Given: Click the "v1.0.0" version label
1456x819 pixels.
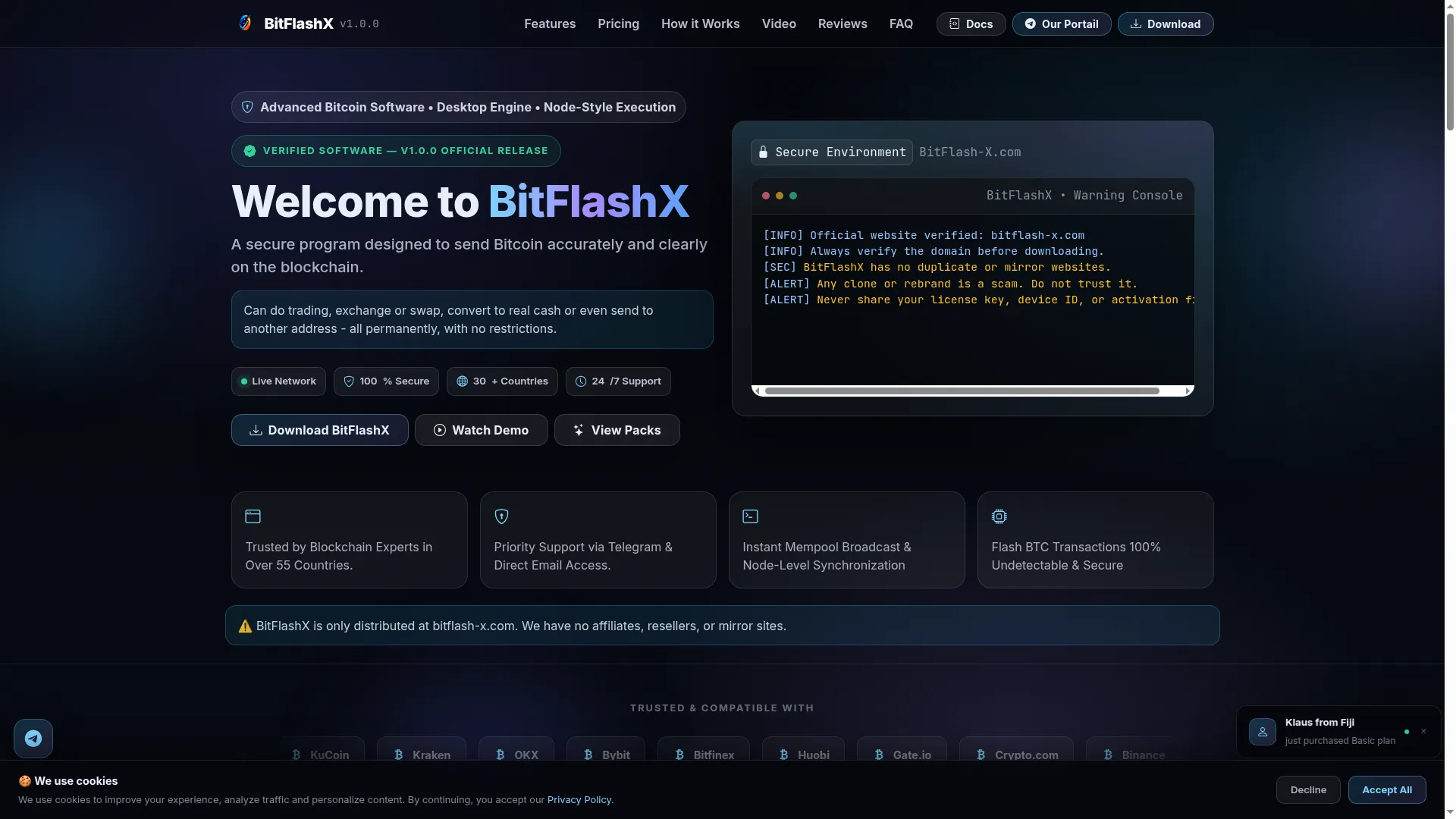Looking at the screenshot, I should click(x=359, y=24).
